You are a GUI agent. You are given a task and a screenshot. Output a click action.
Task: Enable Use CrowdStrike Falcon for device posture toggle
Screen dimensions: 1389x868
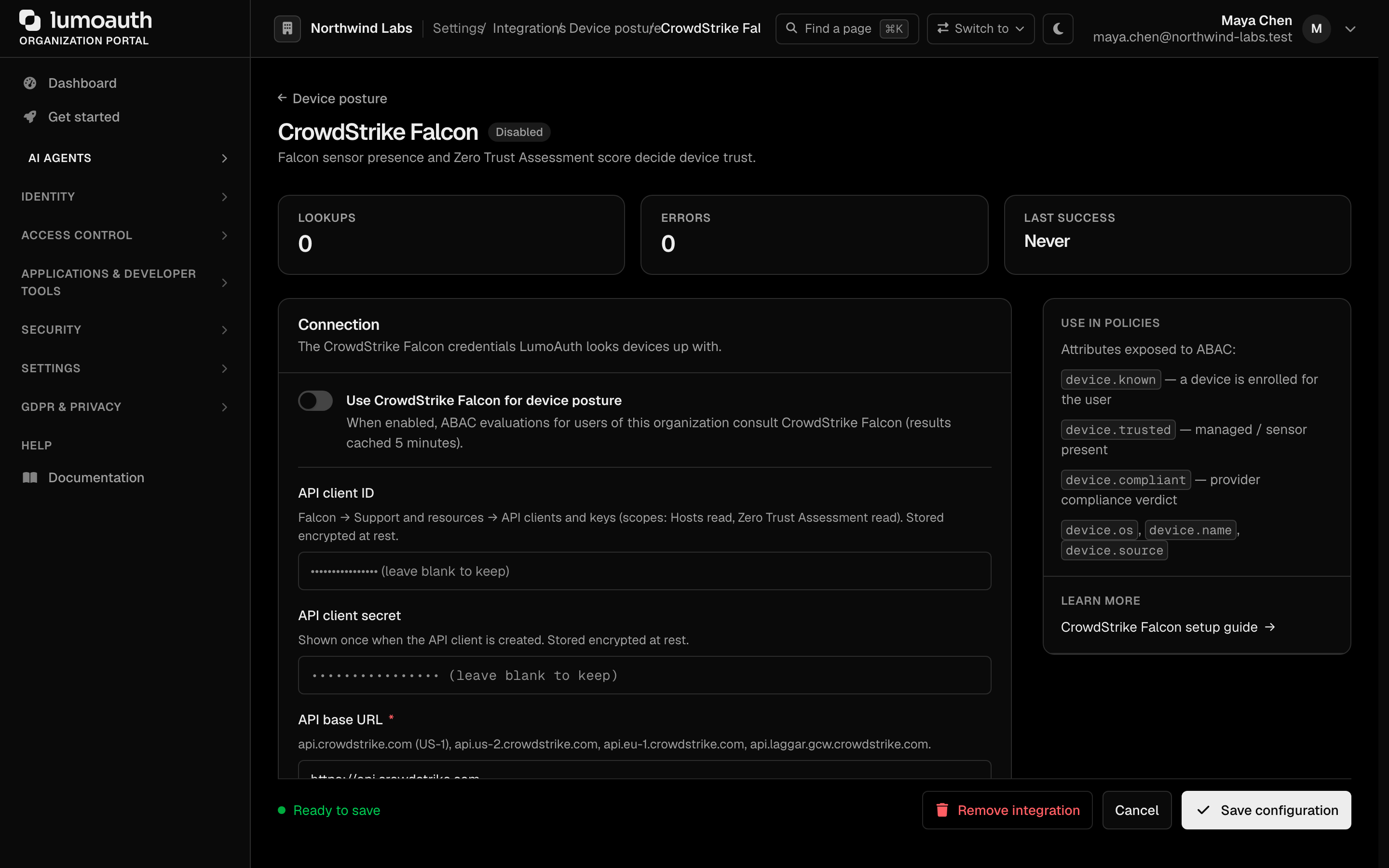[315, 401]
